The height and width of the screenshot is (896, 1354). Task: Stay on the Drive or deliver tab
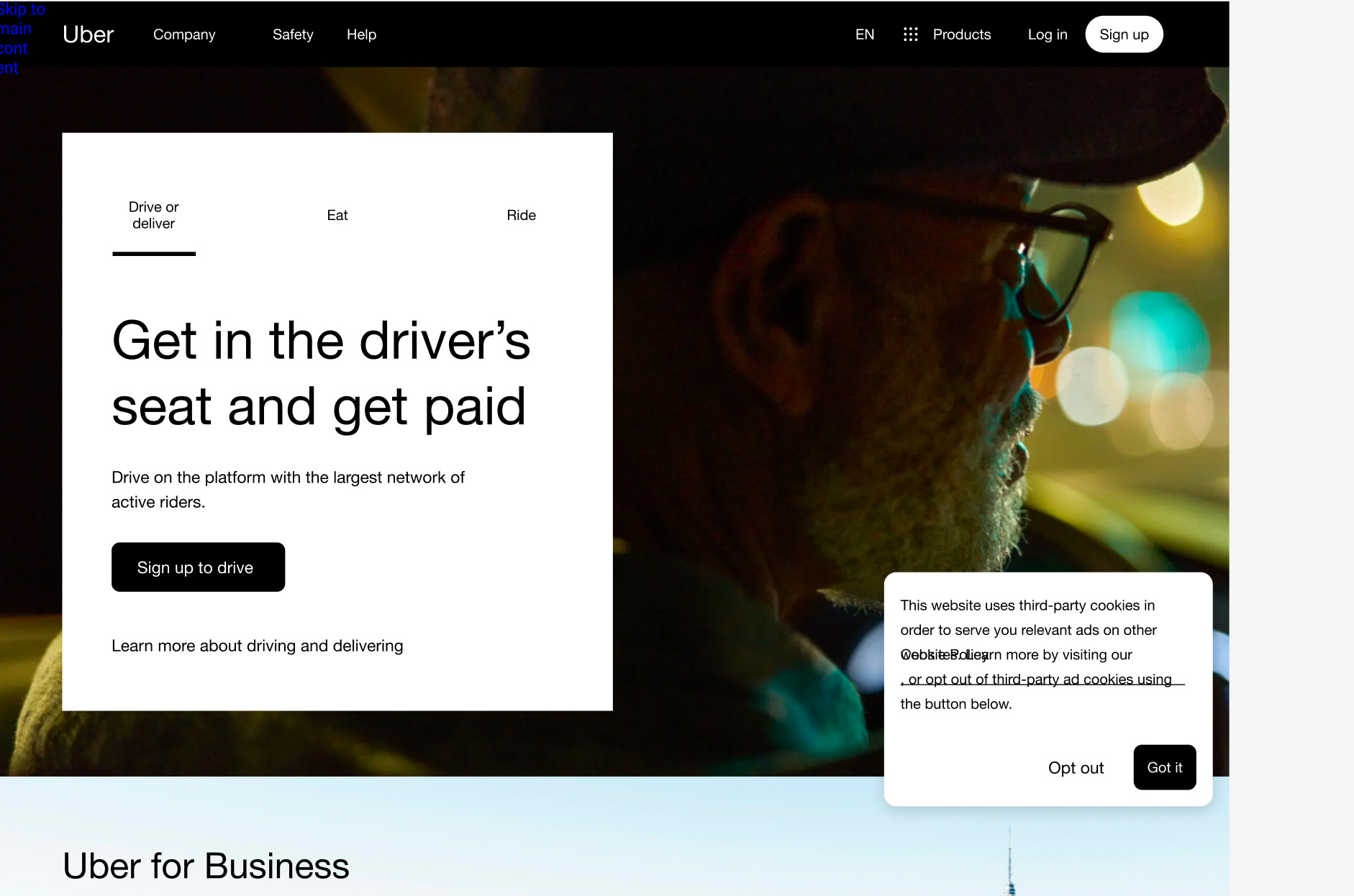coord(153,214)
